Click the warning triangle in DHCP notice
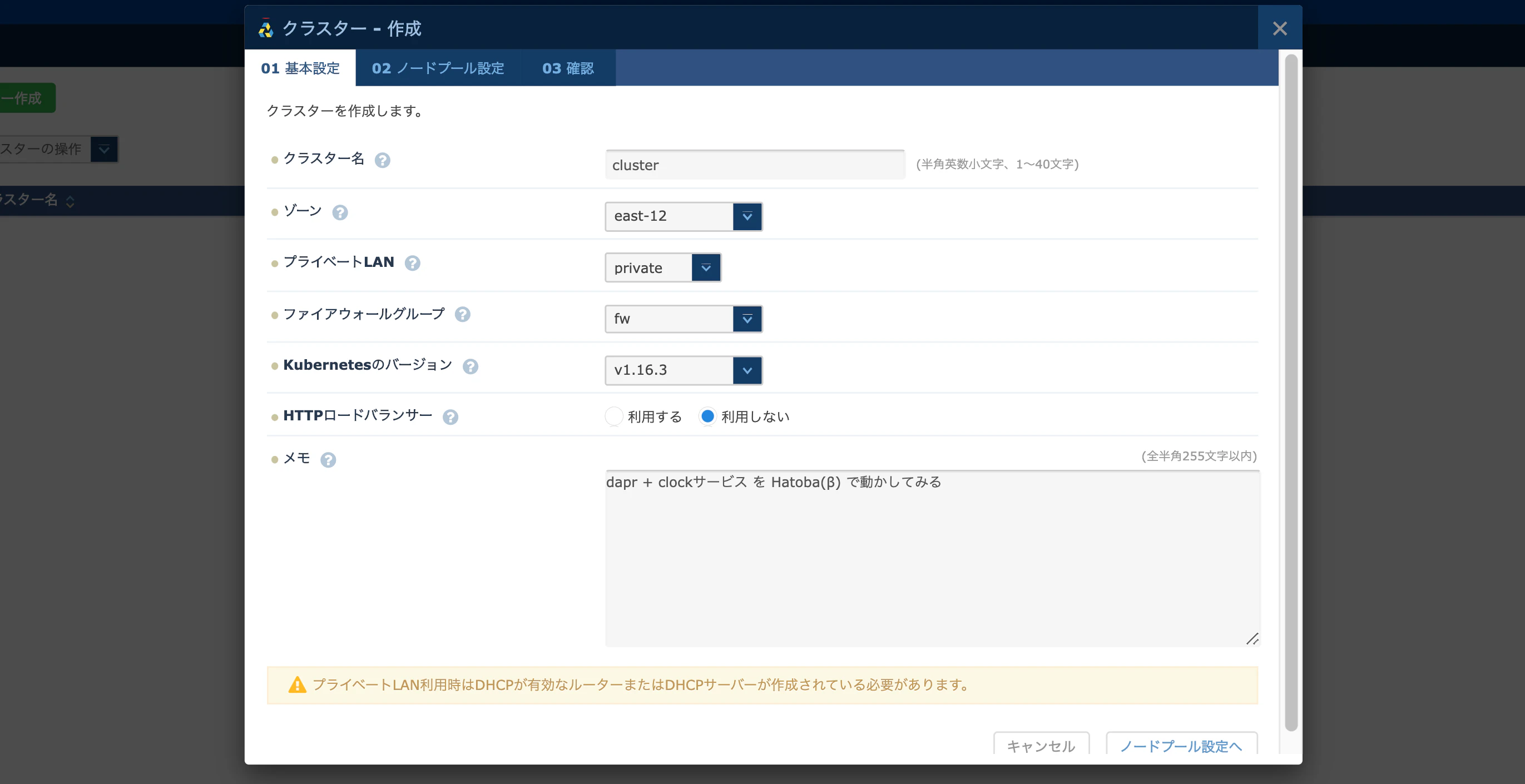 (297, 685)
